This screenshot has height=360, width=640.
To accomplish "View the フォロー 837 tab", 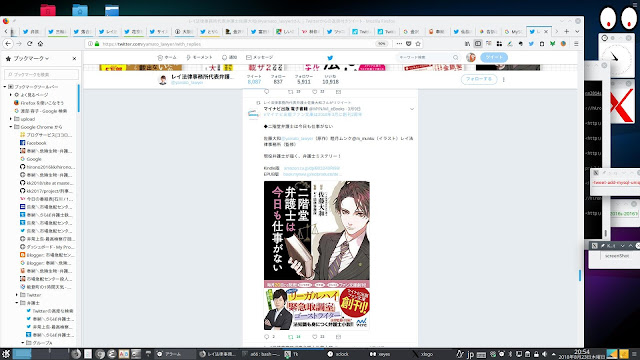I will coord(278,79).
